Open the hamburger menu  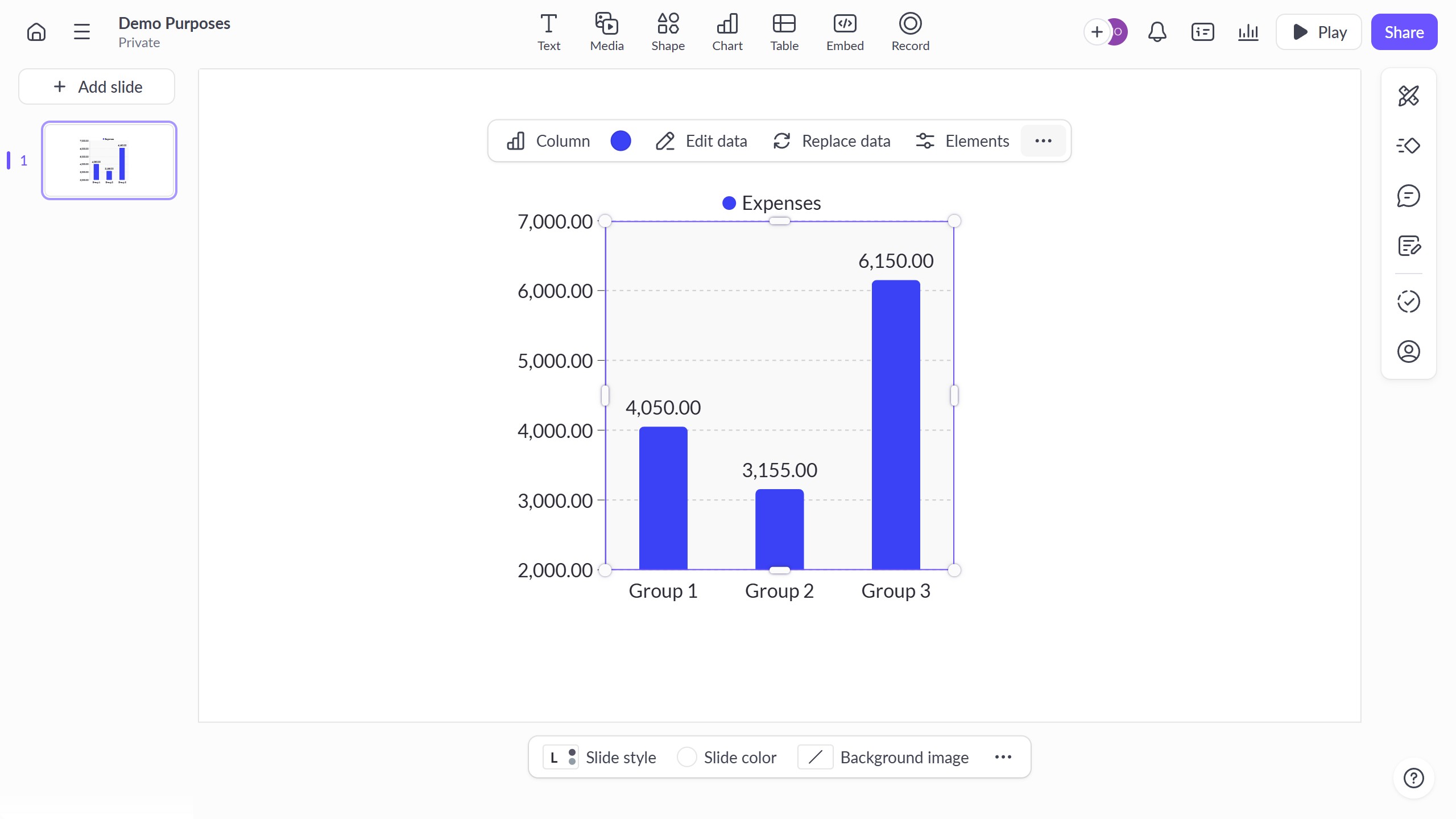(82, 32)
